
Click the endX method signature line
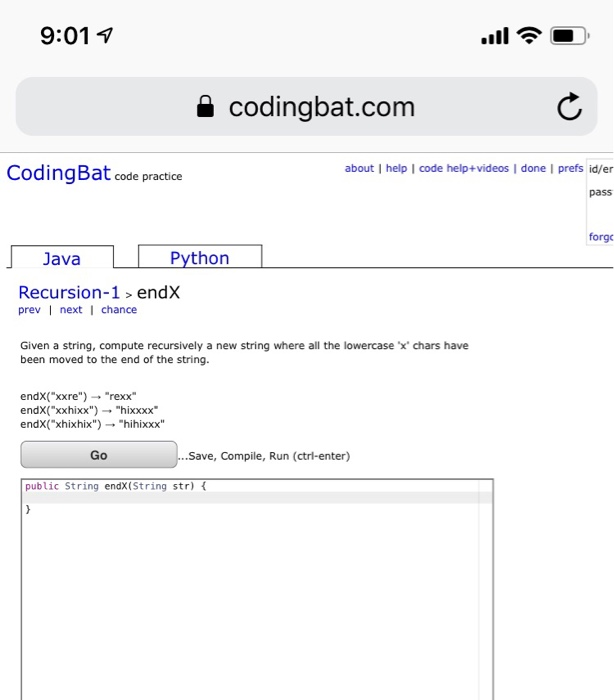point(116,486)
